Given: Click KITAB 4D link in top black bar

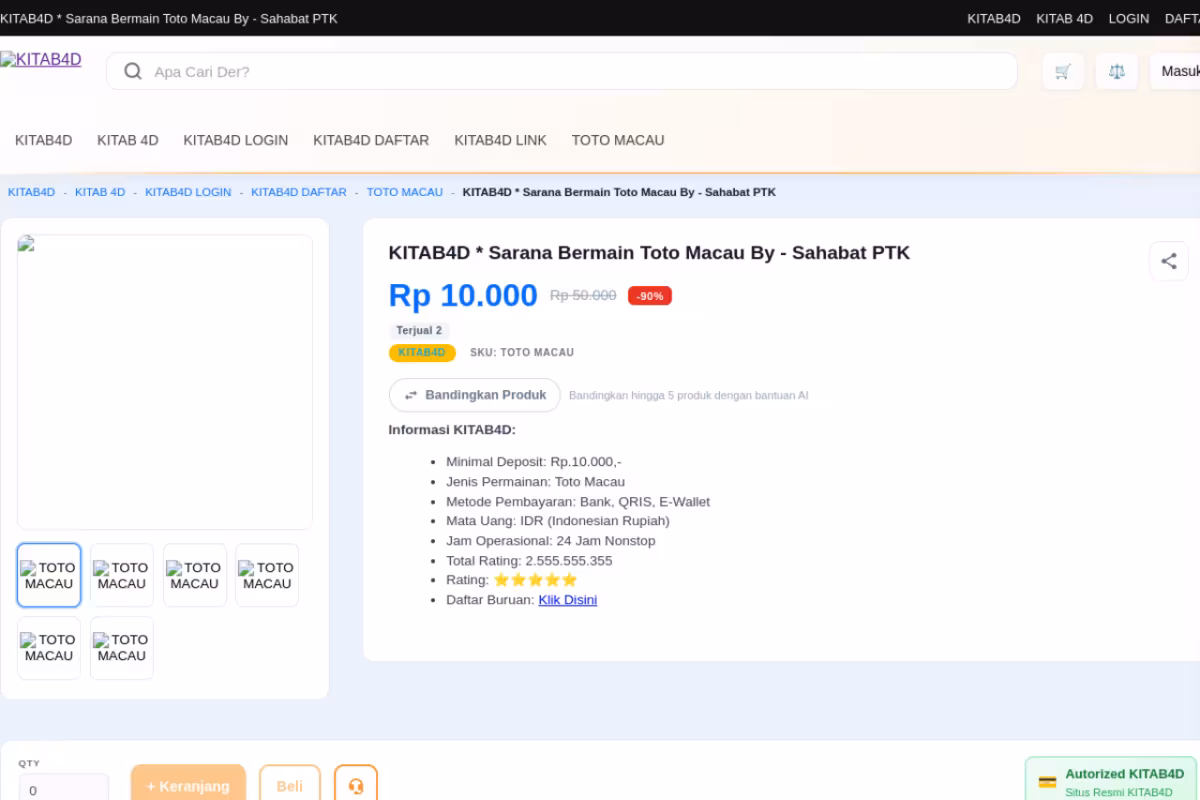Looking at the screenshot, I should (1065, 18).
